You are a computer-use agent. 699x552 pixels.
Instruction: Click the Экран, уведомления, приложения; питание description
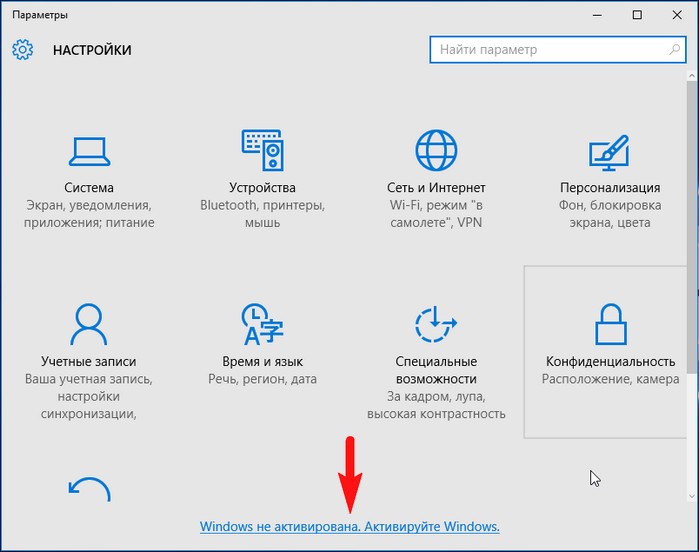point(89,214)
